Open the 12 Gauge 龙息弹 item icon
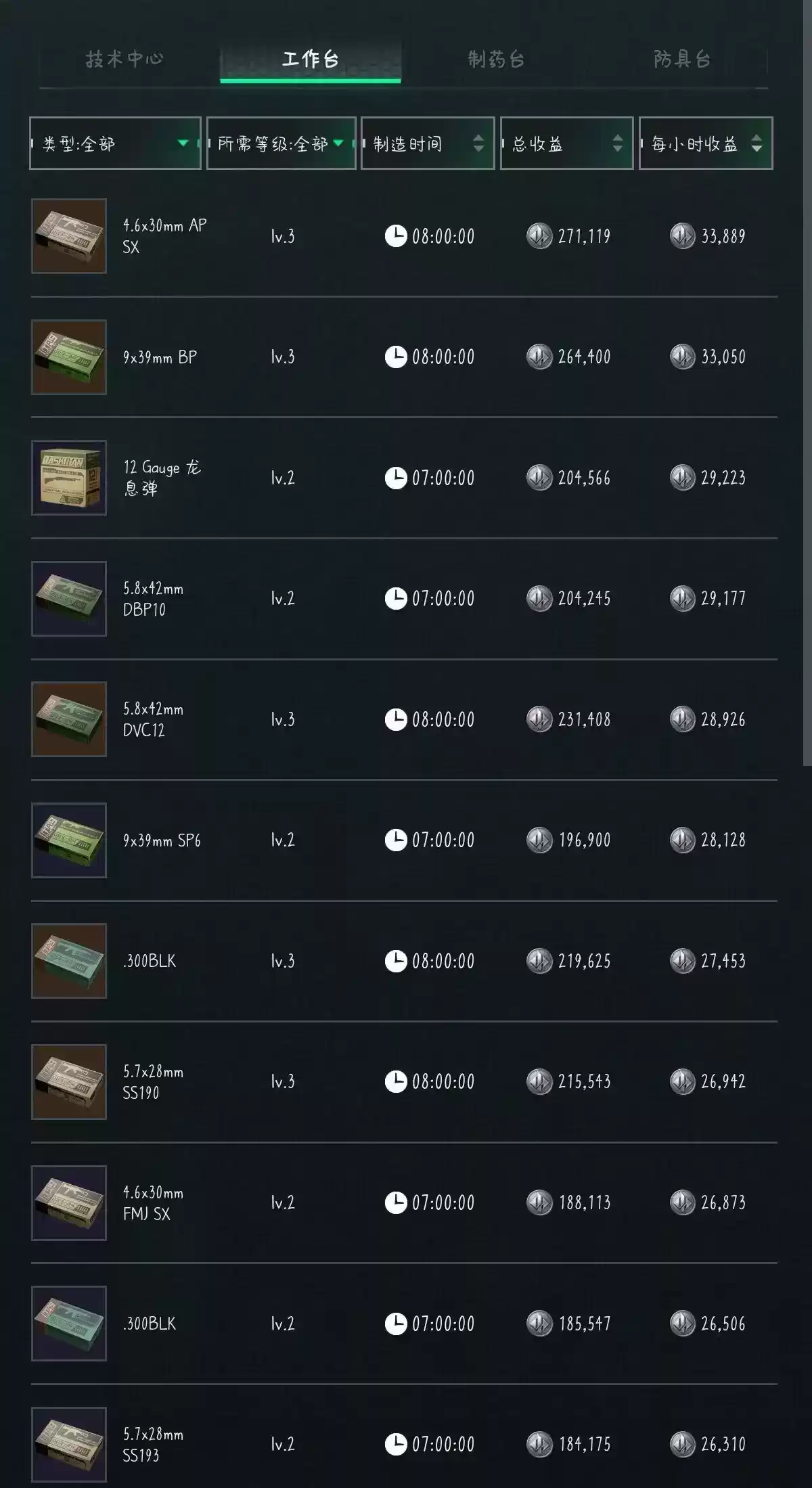This screenshot has width=812, height=1488. [69, 478]
